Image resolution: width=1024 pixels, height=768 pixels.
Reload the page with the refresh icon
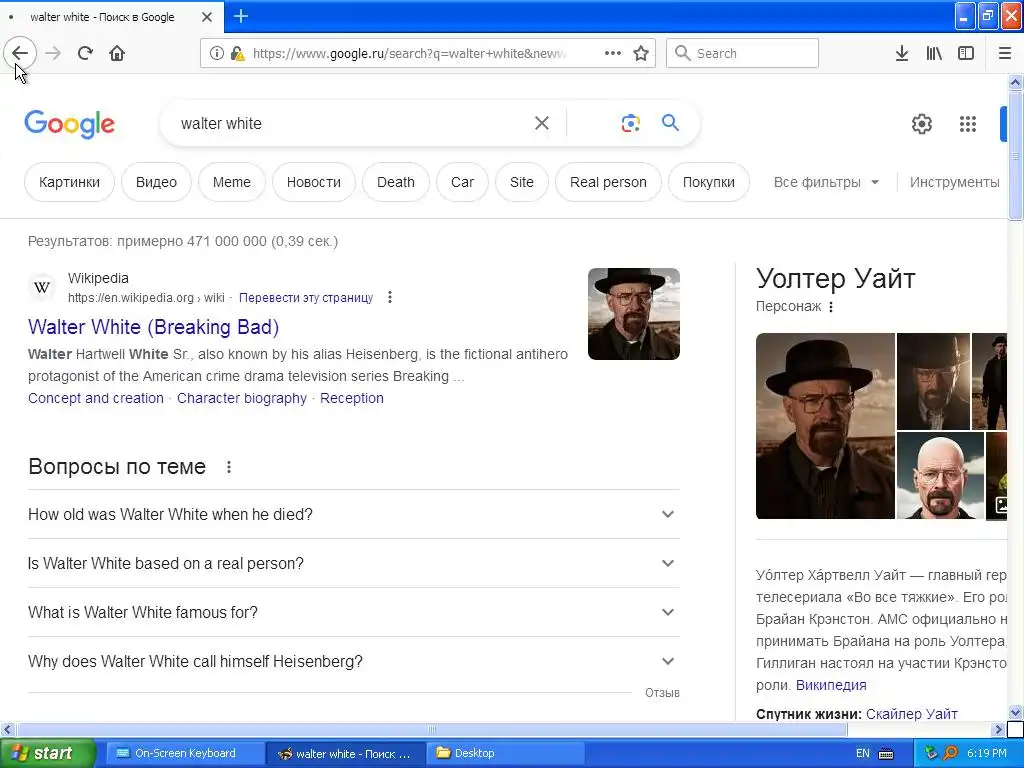click(85, 53)
